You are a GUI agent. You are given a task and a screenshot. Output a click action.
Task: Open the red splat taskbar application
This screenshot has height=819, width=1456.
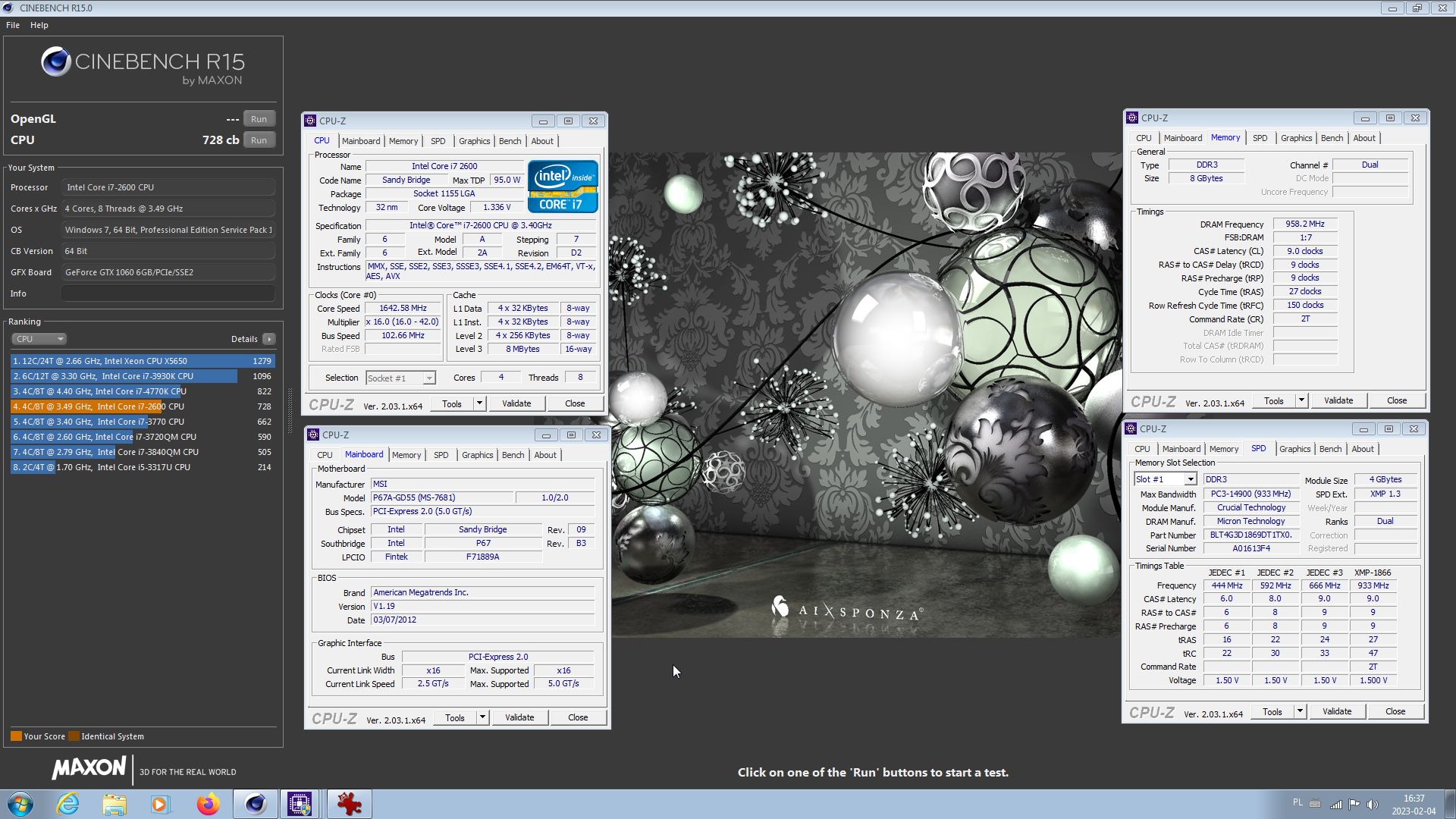[349, 804]
